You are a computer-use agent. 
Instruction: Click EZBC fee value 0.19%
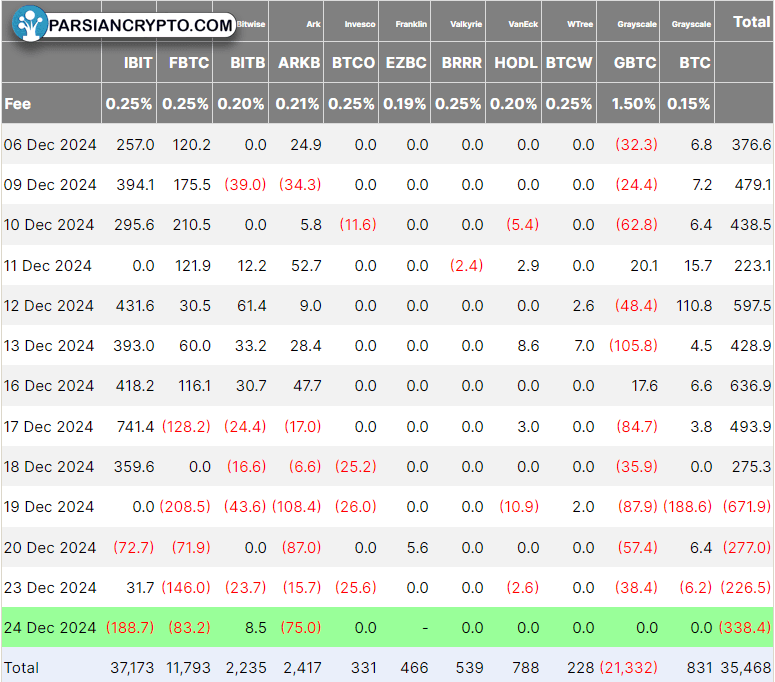click(x=404, y=104)
